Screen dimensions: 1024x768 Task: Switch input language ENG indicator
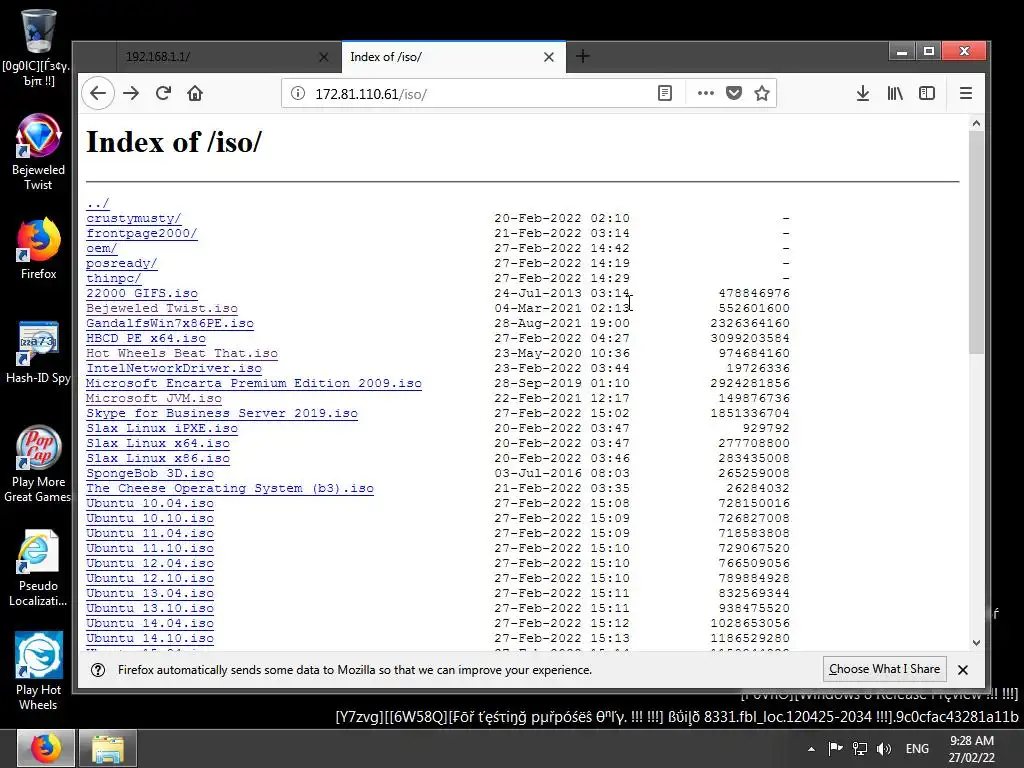tap(917, 749)
